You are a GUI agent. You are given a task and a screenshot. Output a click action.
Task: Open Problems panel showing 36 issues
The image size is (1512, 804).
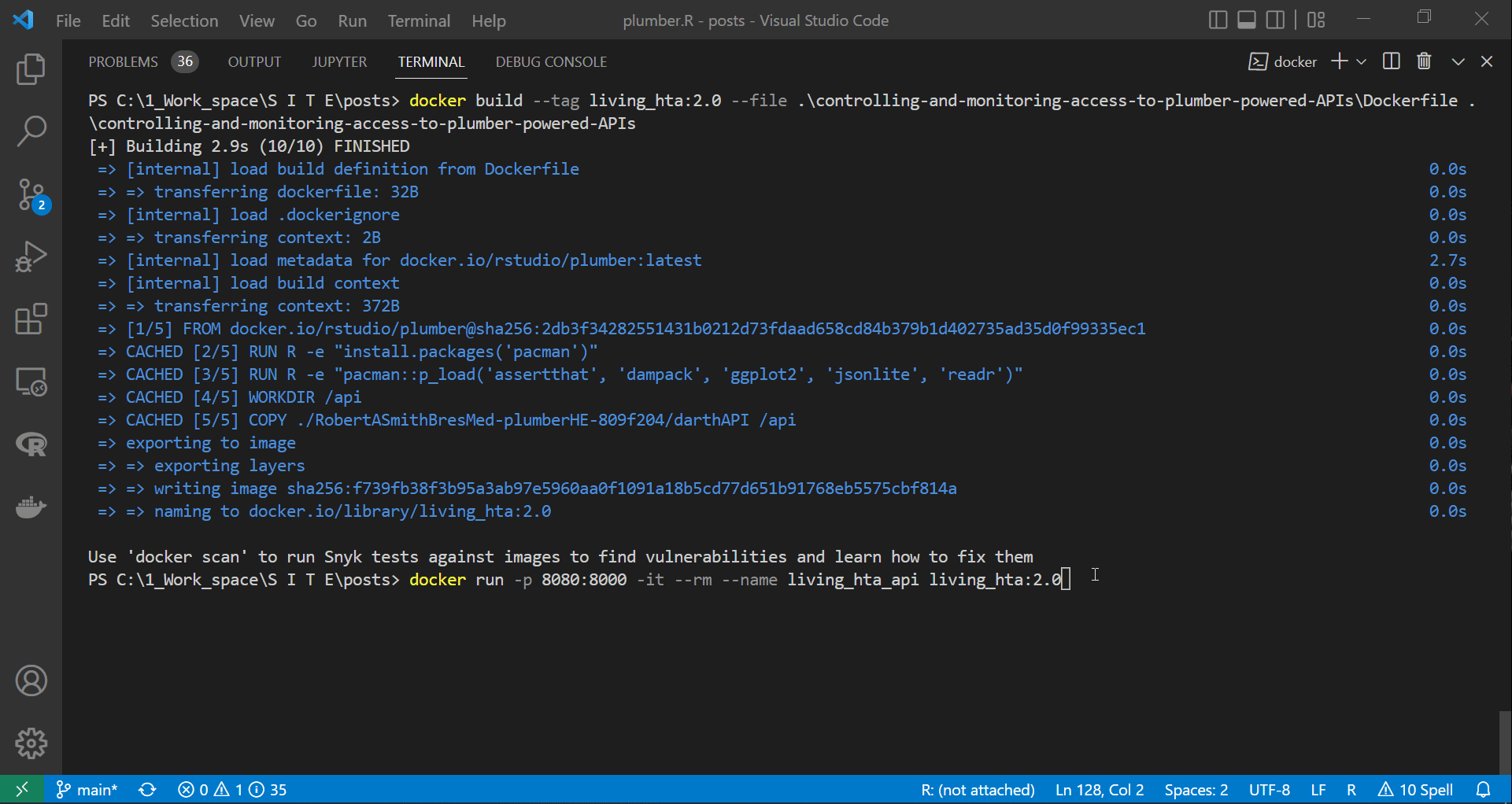[x=142, y=61]
